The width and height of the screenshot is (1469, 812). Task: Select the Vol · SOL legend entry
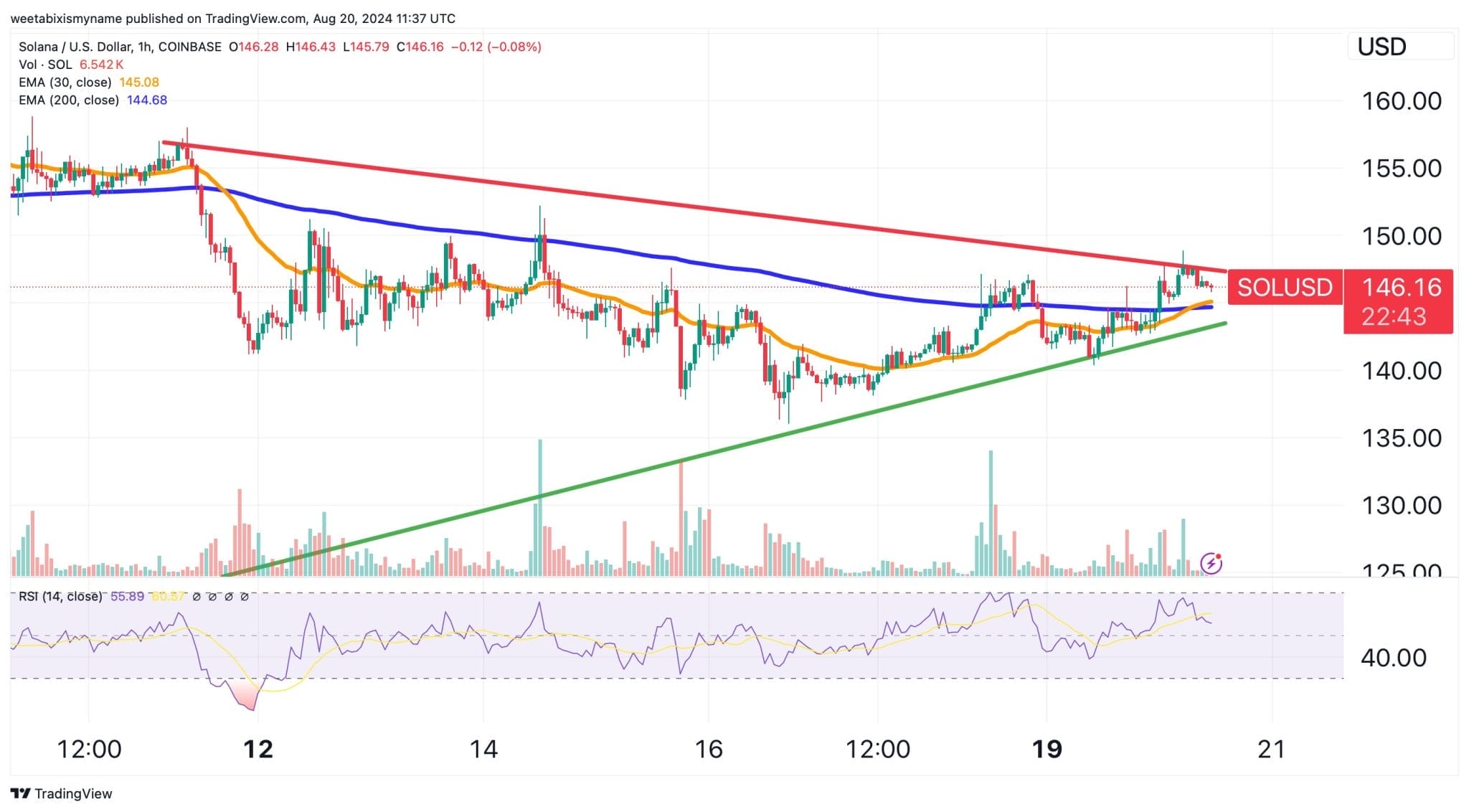tap(44, 65)
